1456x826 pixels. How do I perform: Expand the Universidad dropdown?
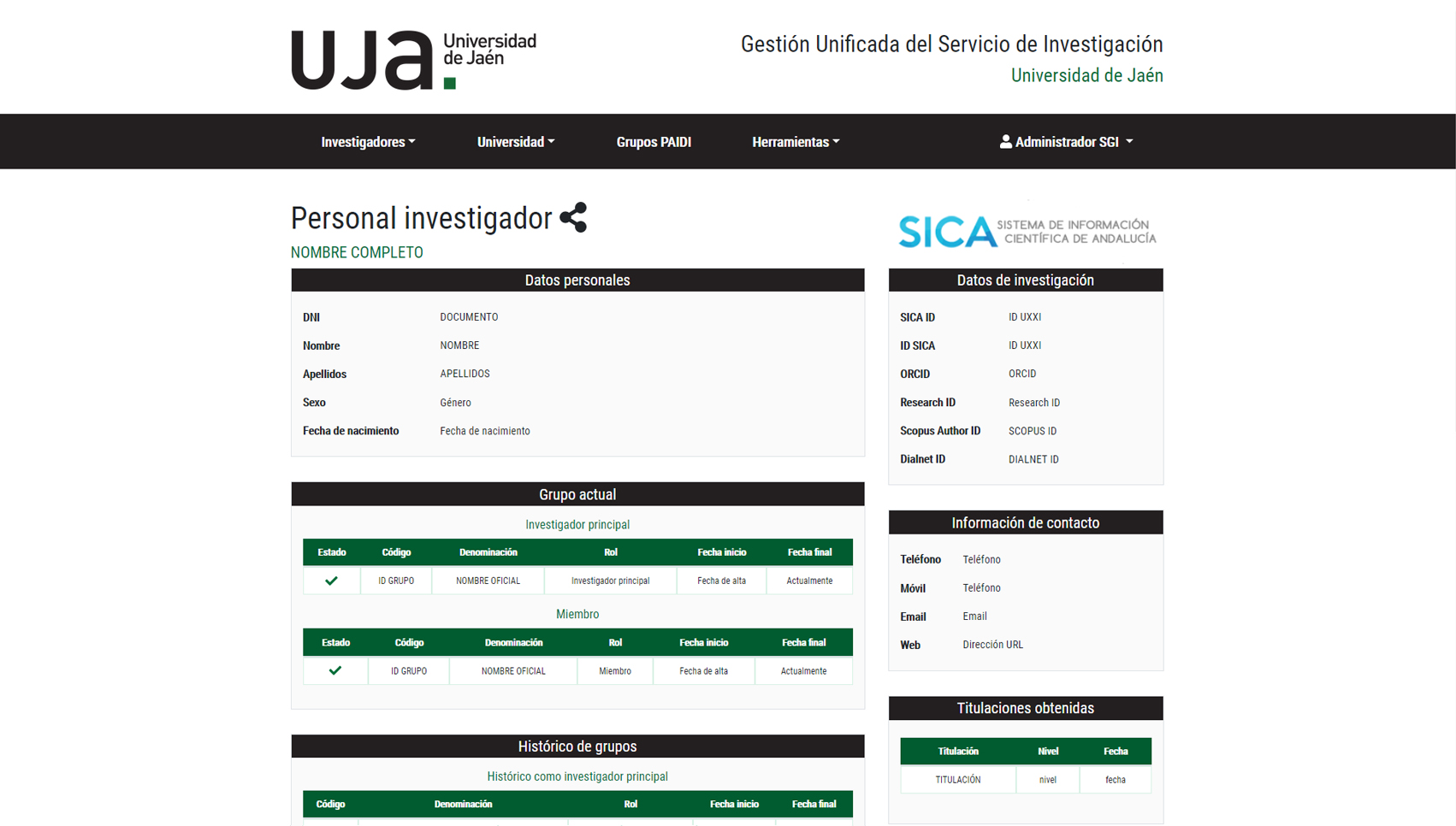click(x=516, y=142)
